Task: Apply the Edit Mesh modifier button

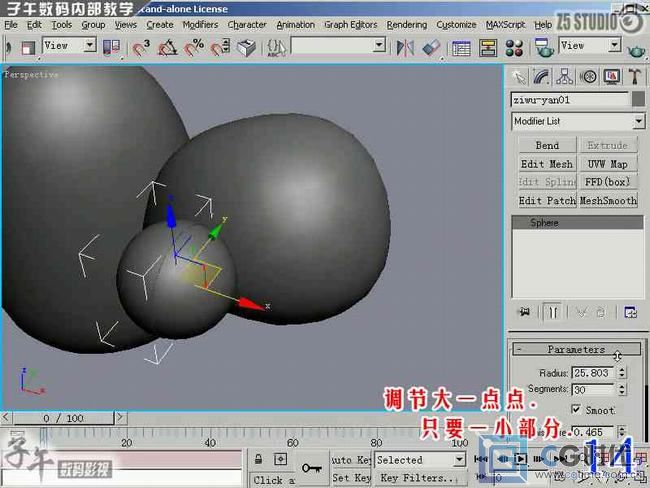Action: click(x=547, y=164)
